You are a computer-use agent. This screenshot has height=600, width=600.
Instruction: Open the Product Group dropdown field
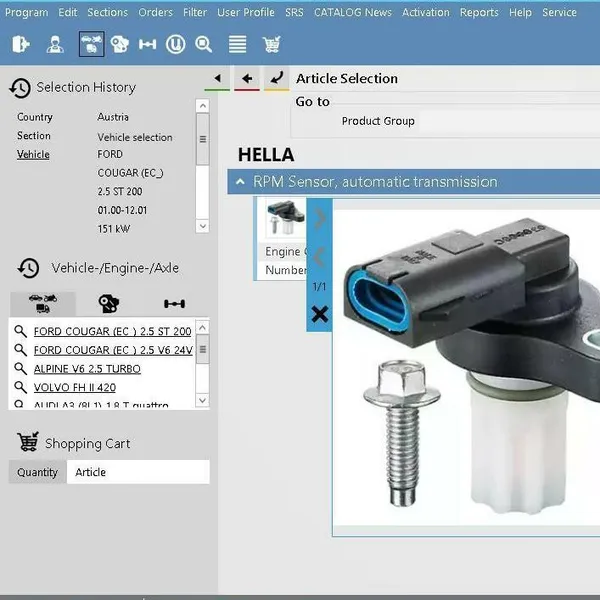(510, 121)
